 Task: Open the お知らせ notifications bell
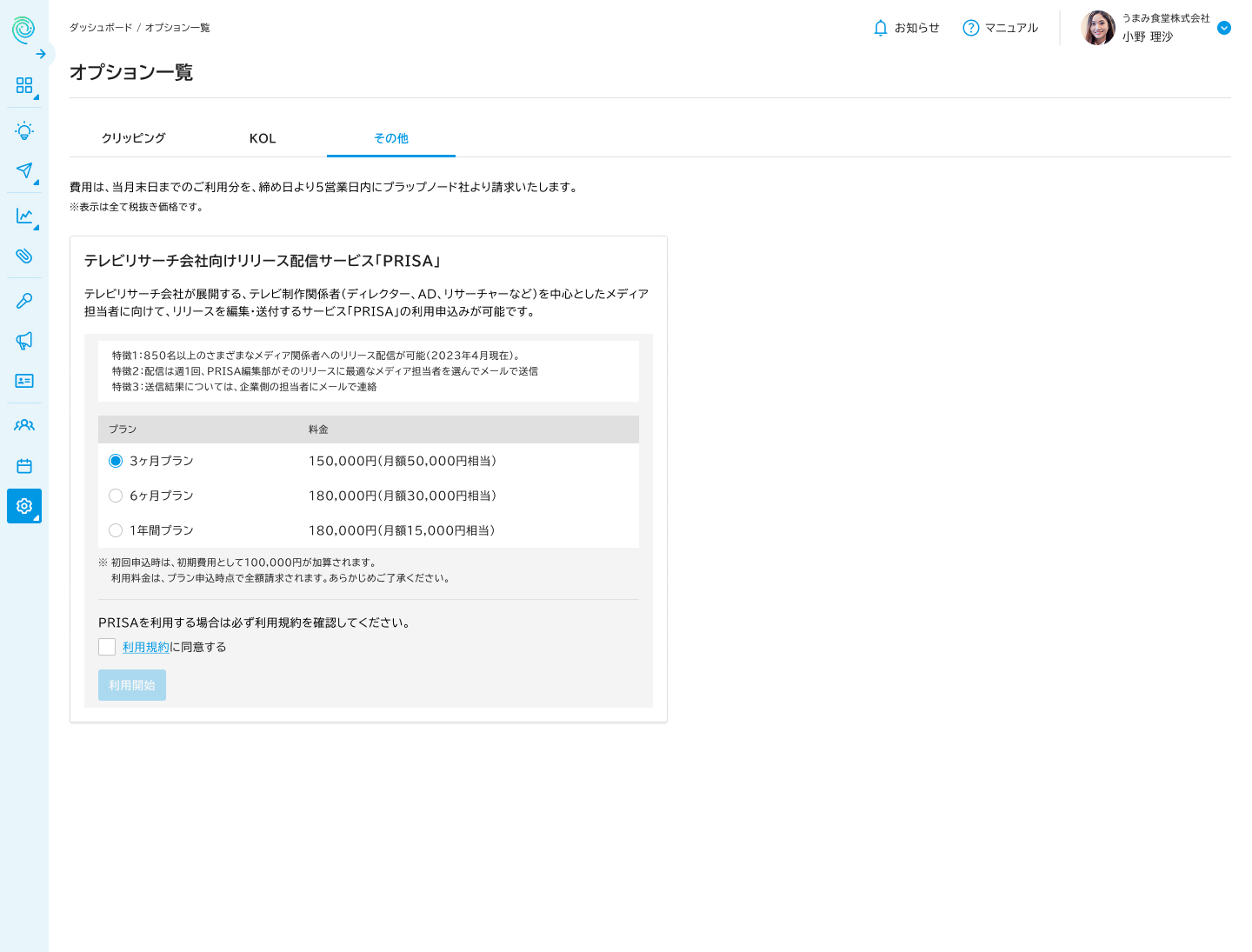coord(906,28)
